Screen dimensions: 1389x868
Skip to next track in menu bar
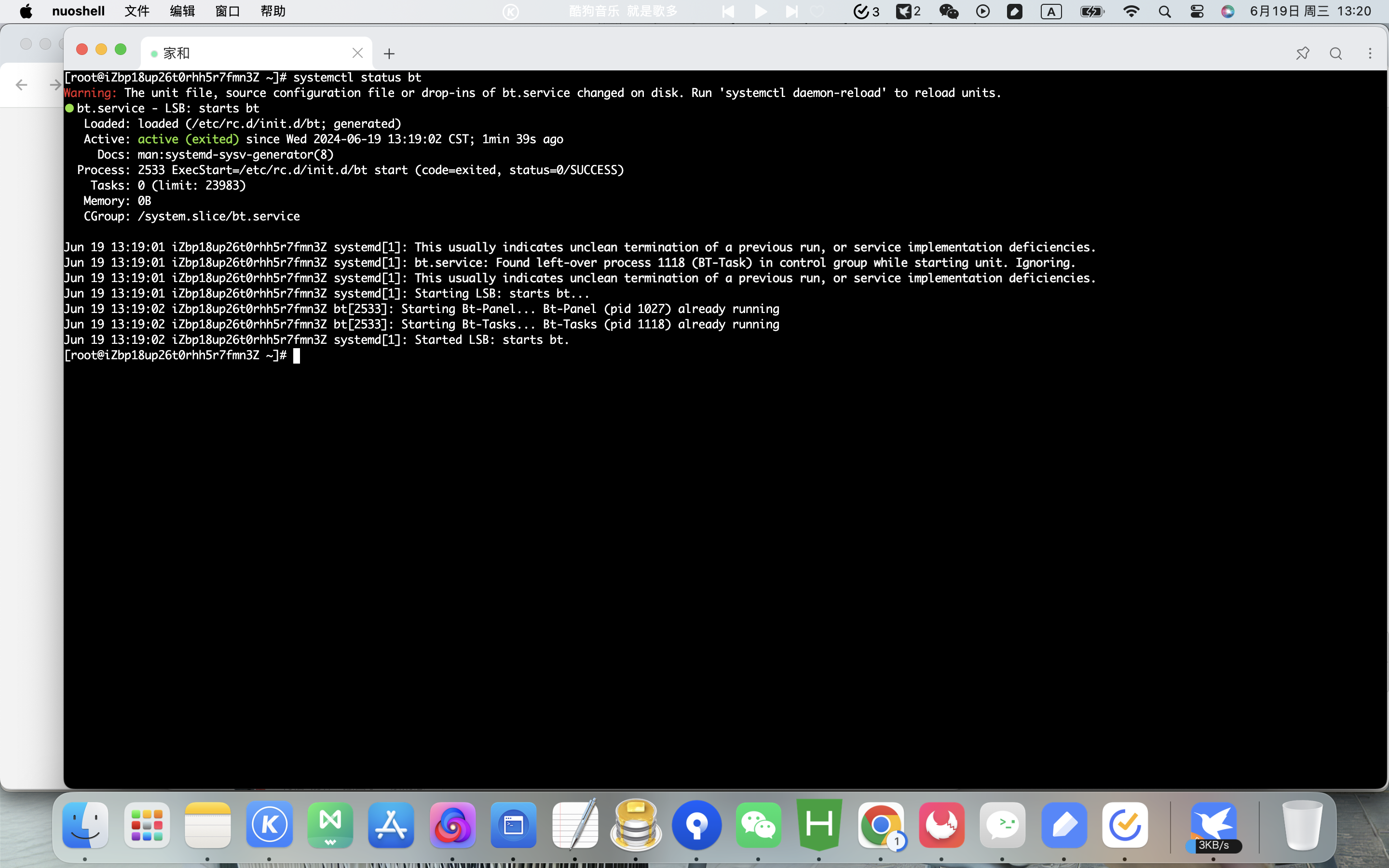click(791, 12)
